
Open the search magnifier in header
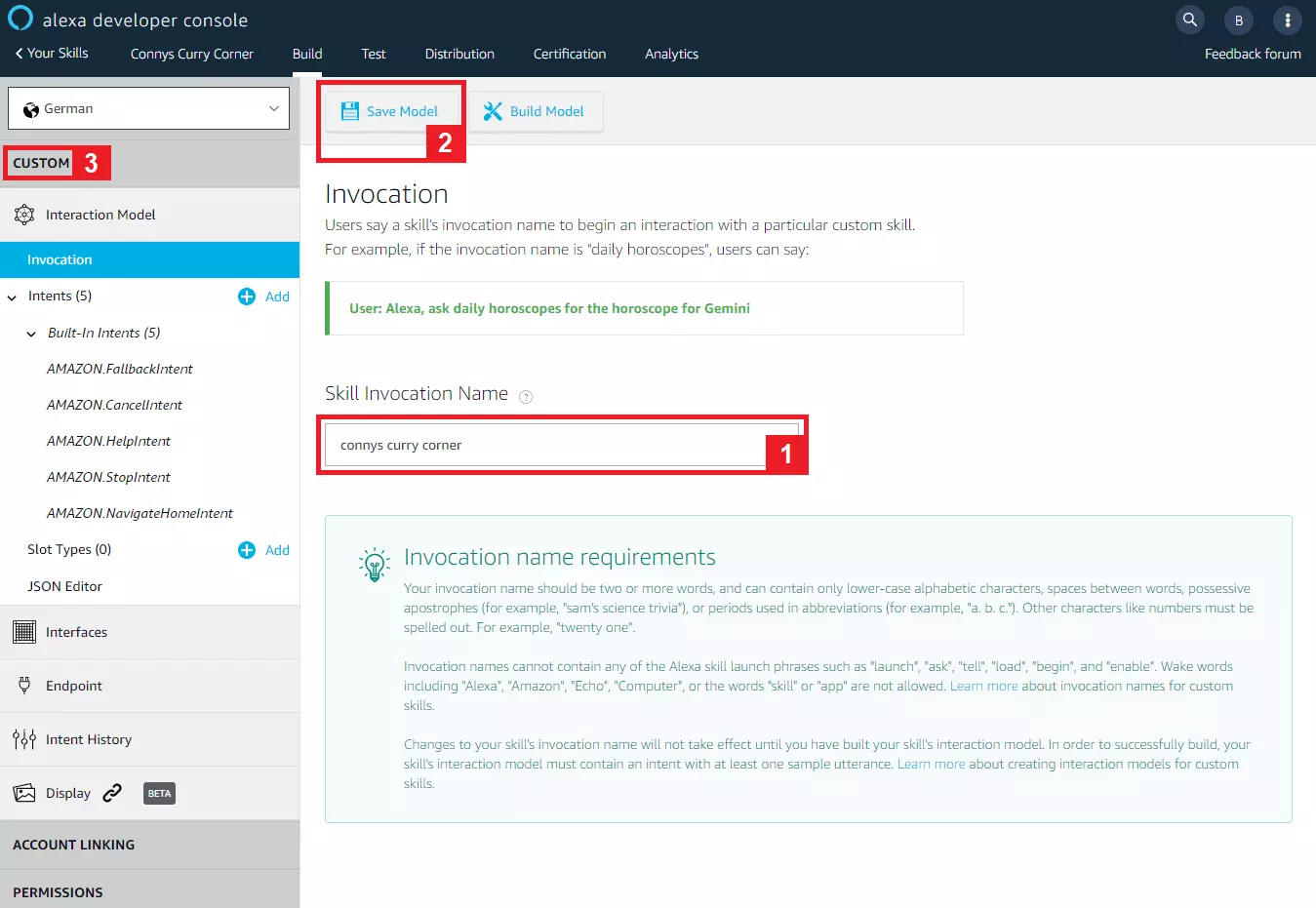click(x=1189, y=20)
